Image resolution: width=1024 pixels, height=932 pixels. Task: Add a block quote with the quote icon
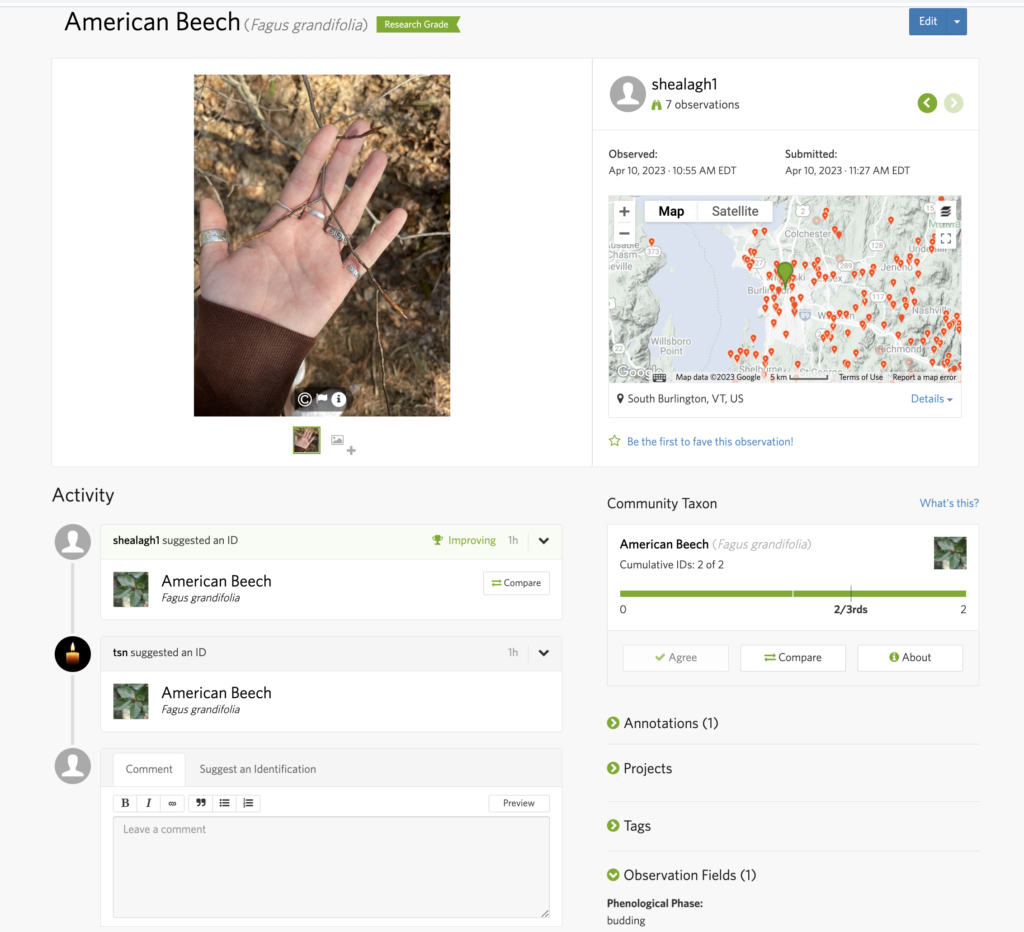pos(201,803)
